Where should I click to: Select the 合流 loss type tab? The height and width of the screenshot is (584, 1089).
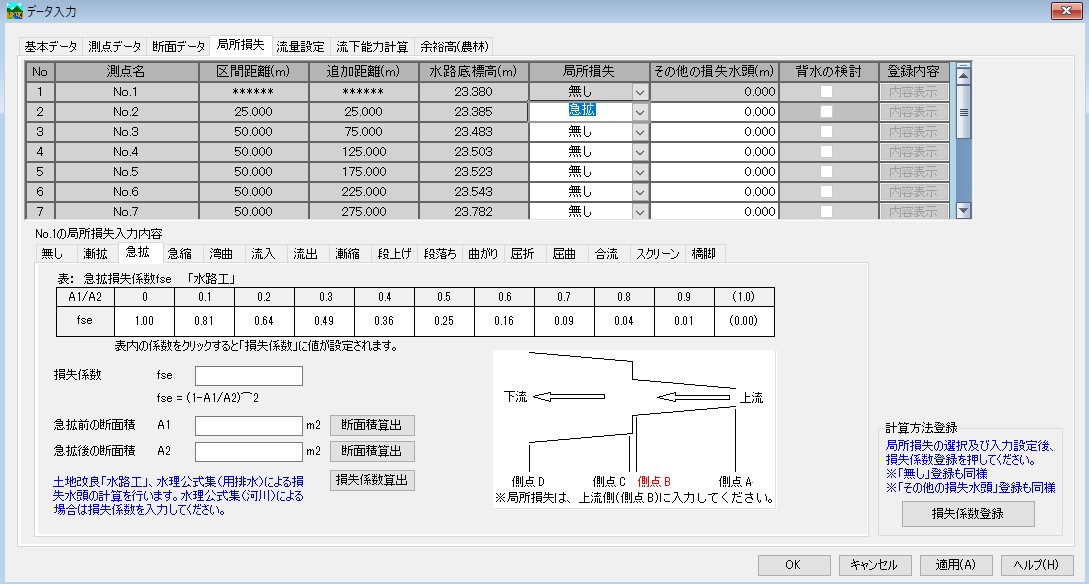[606, 253]
